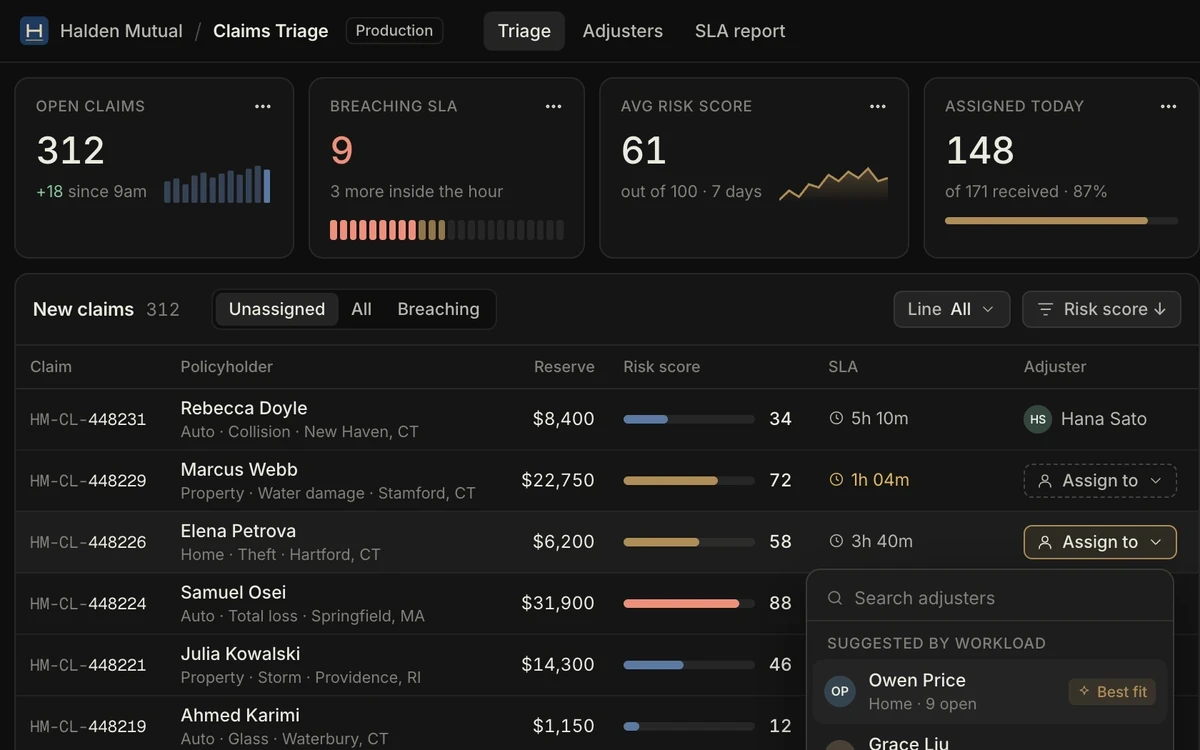Click policyholder Marcus Webb
The image size is (1200, 750).
(x=239, y=469)
